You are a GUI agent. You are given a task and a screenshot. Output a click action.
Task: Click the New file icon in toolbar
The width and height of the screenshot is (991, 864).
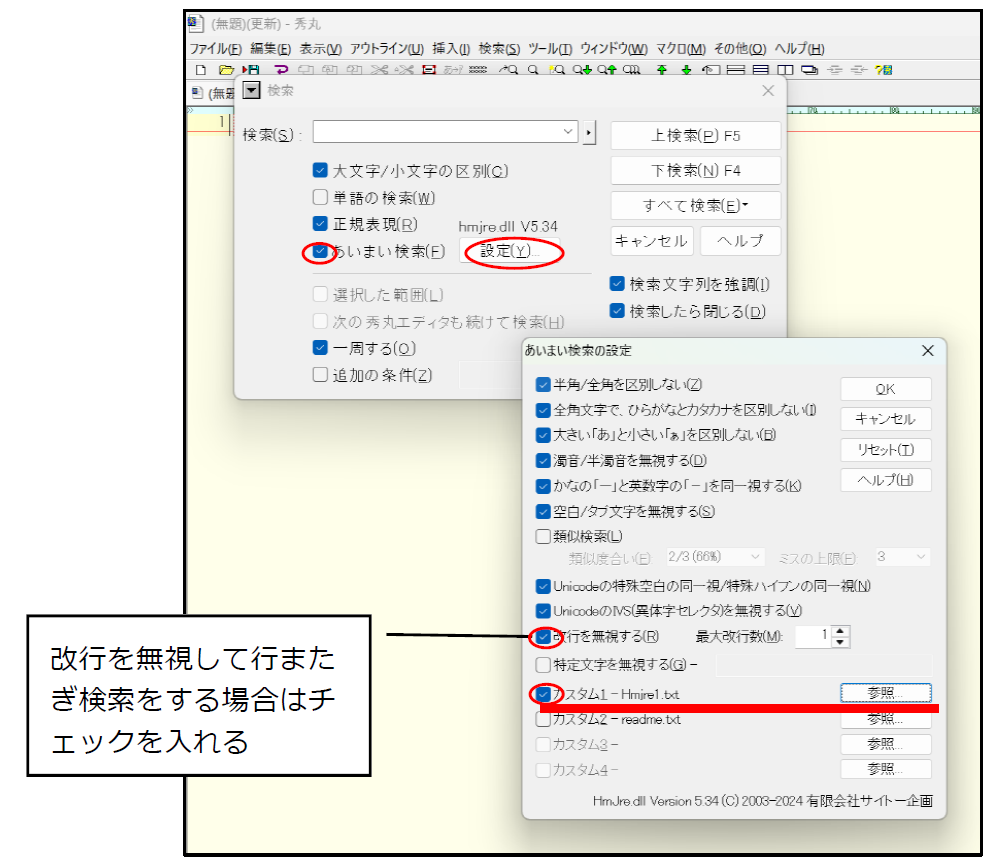pos(200,70)
